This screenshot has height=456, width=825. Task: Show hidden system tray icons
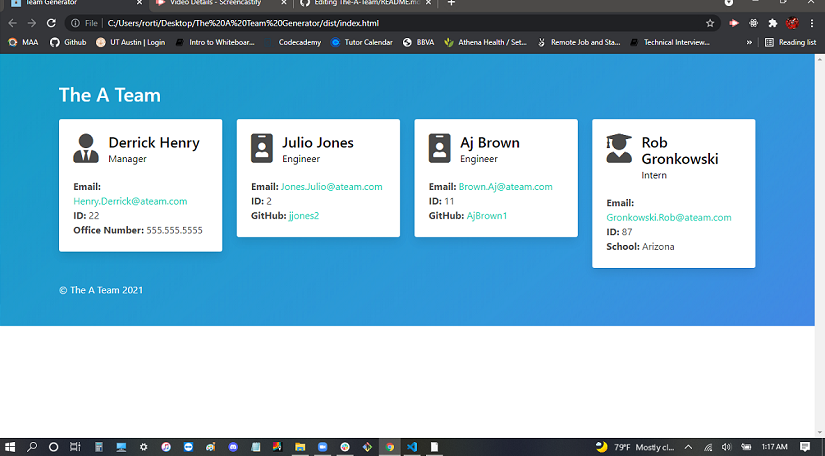(x=688, y=447)
